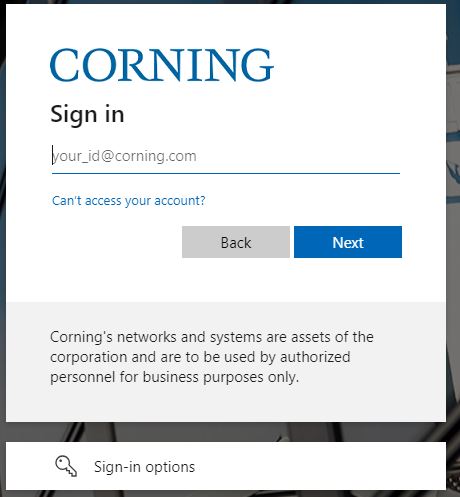Click the key icon beside Sign-in options

pos(66,466)
